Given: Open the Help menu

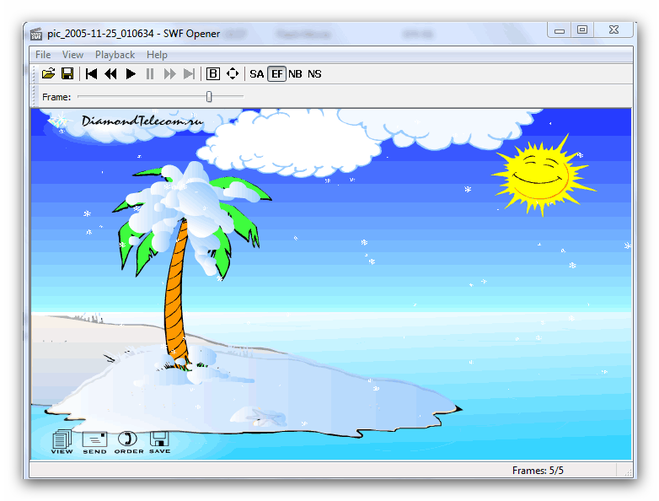Looking at the screenshot, I should point(157,55).
